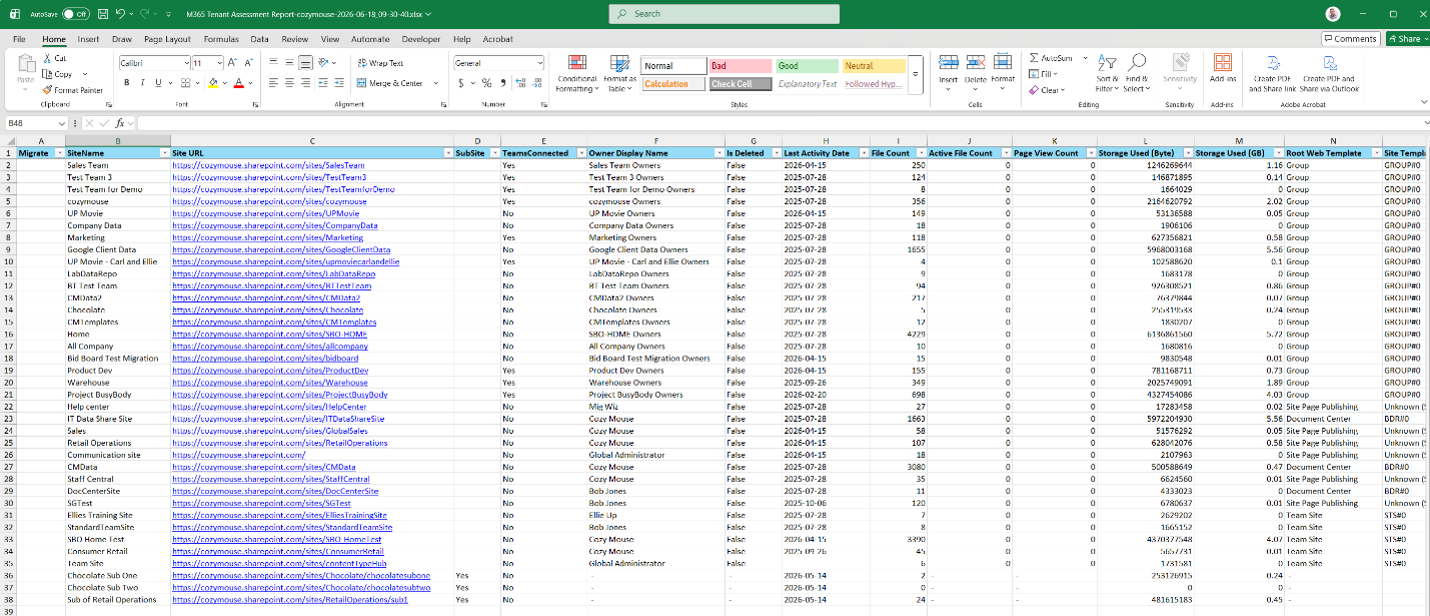The image size is (1430, 616).
Task: Click the Comma Style icon
Action: point(502,83)
